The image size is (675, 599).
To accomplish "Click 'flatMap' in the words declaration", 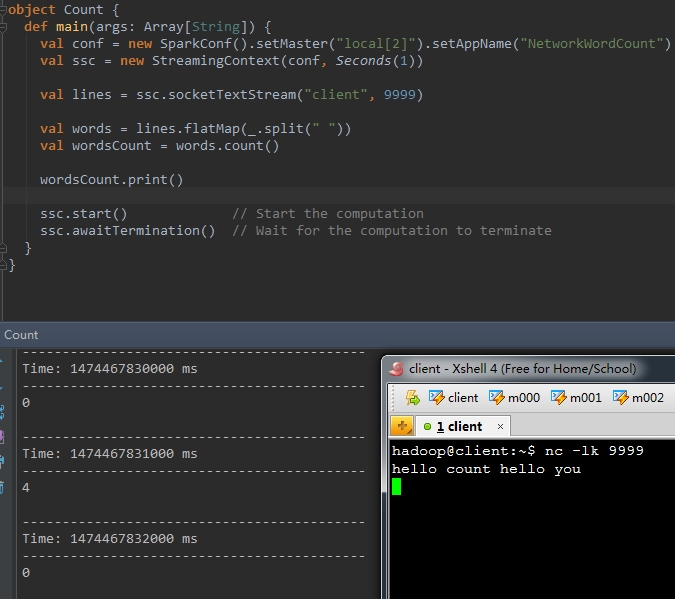I will (x=211, y=129).
